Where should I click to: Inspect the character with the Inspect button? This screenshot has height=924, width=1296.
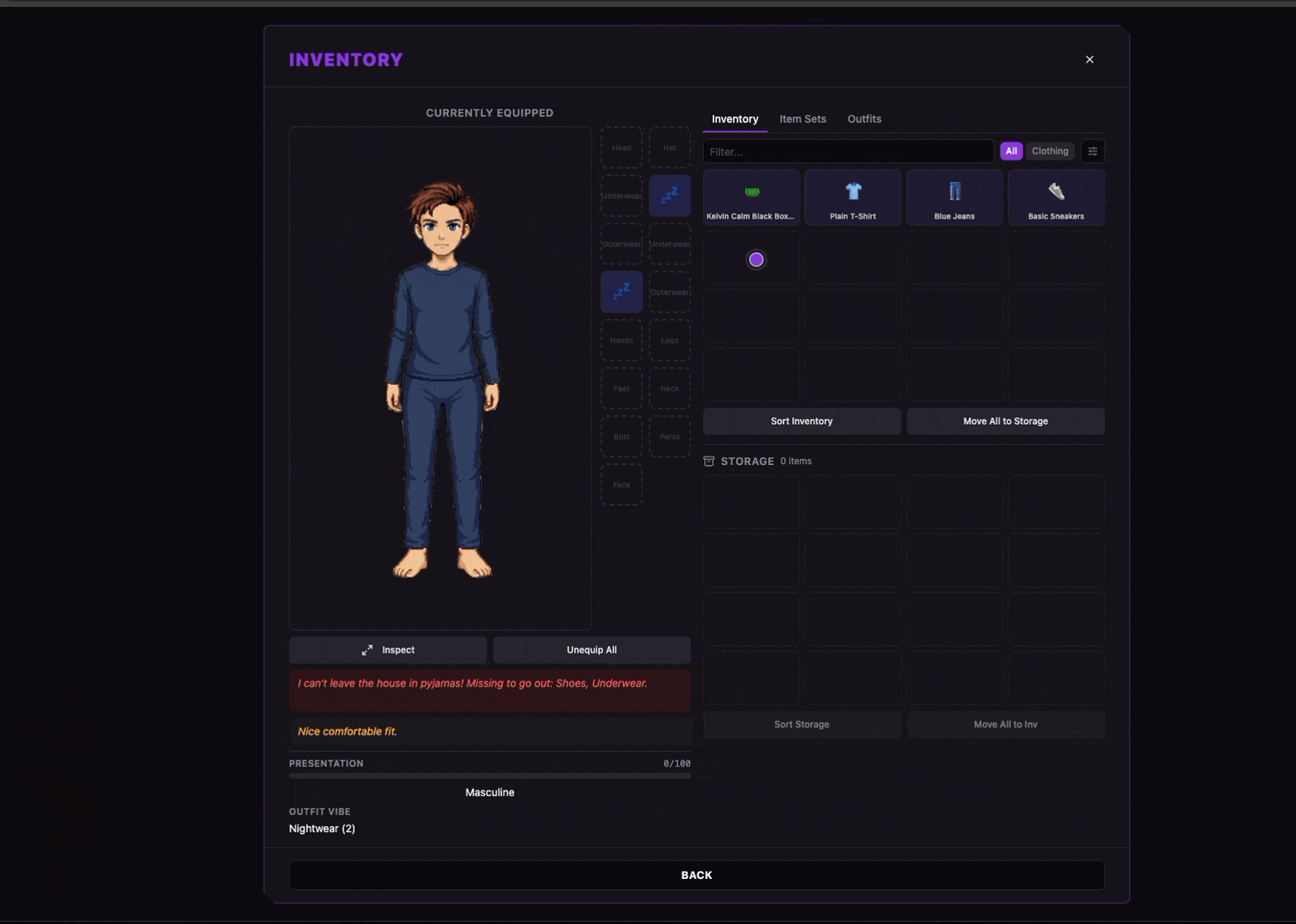click(387, 649)
